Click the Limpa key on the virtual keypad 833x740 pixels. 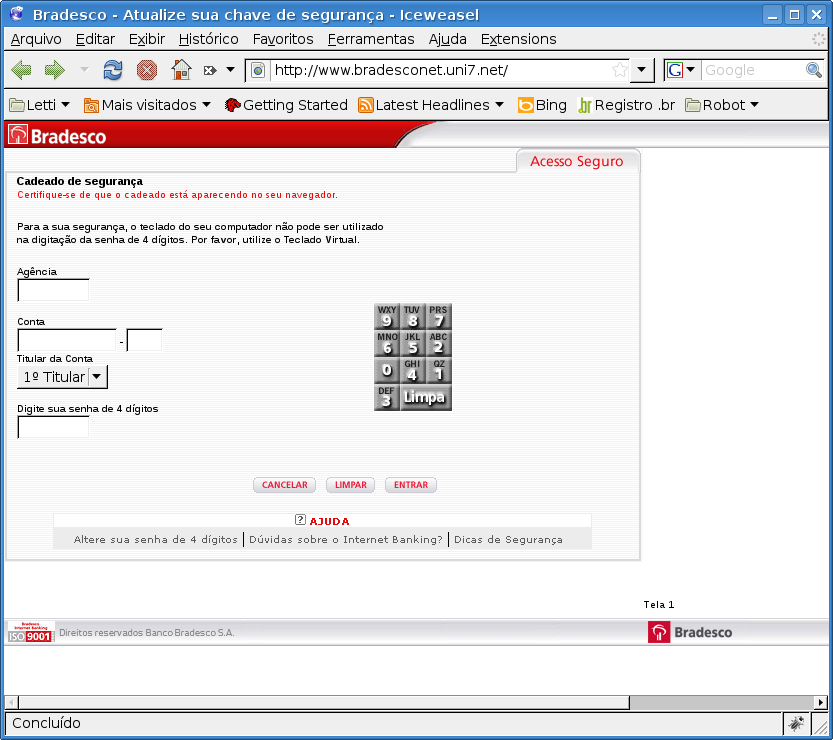pos(426,398)
